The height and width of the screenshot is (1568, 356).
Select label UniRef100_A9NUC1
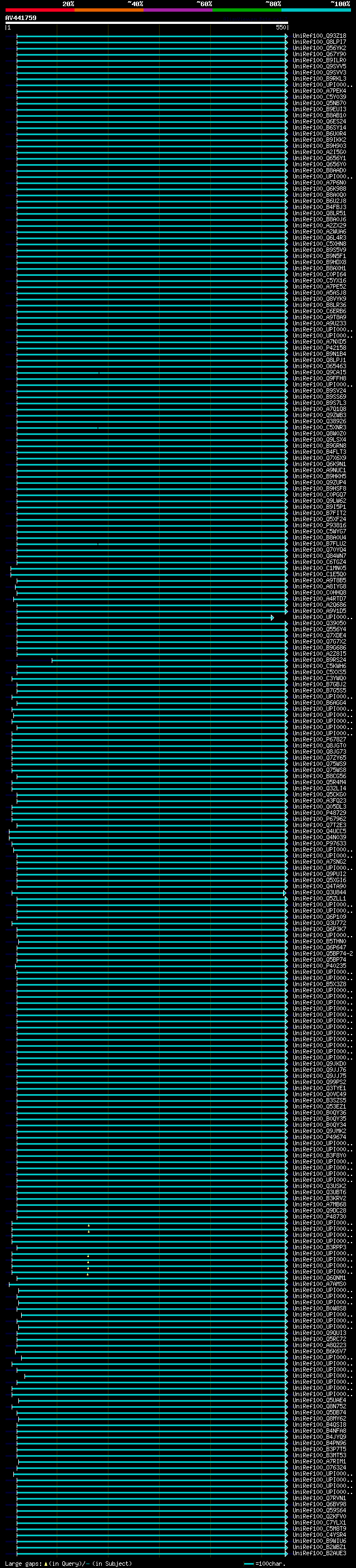[319, 471]
